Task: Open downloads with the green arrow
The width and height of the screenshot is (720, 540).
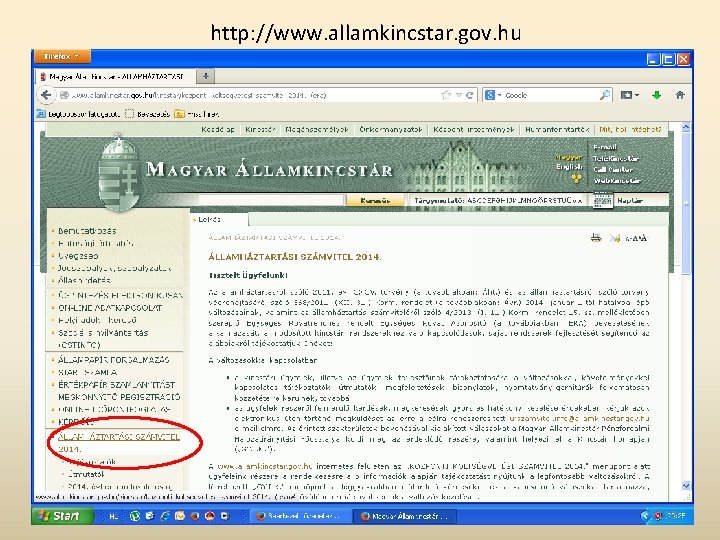Action: (x=657, y=95)
